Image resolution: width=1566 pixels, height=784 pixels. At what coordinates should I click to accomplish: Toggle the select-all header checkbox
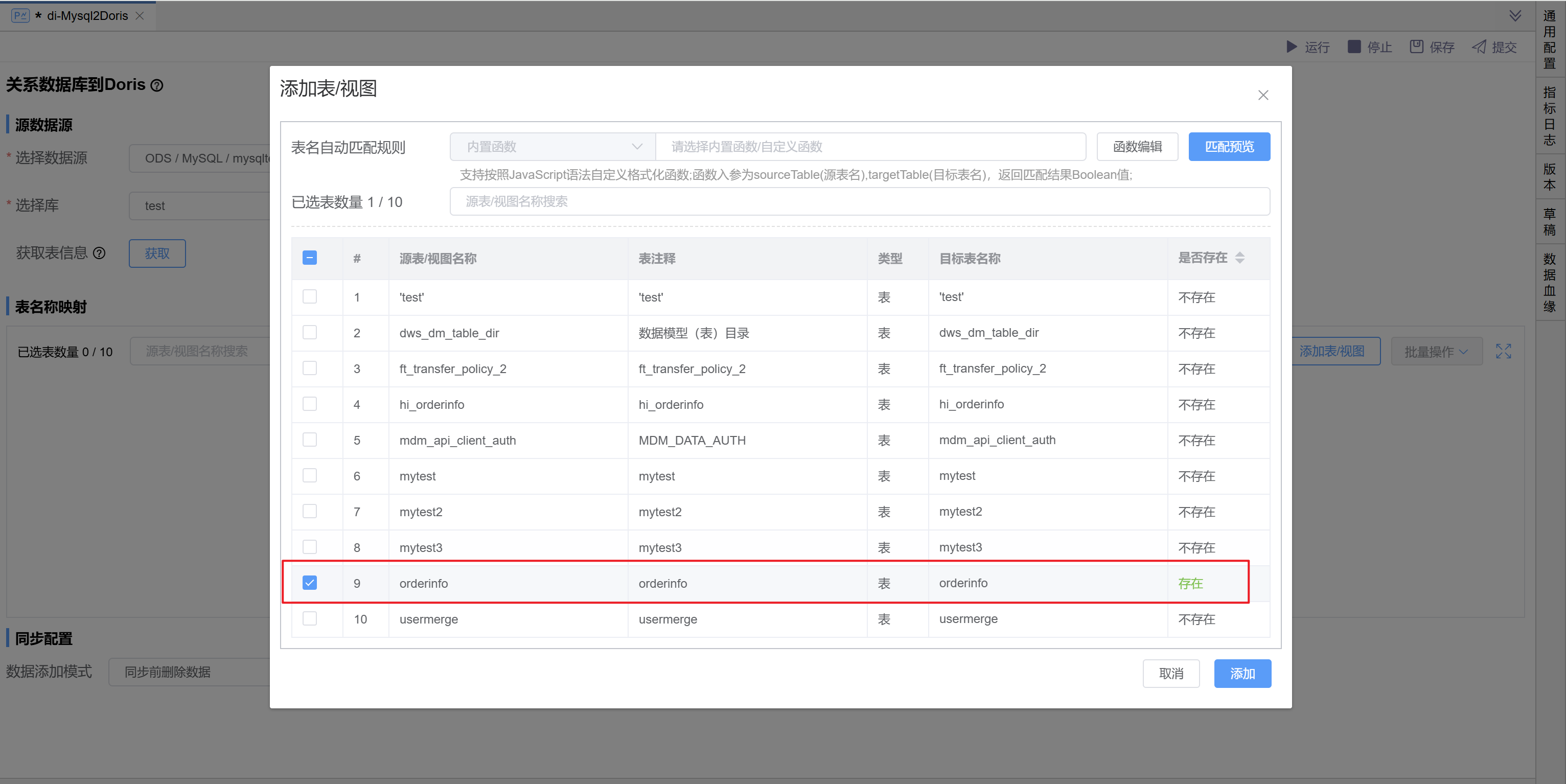tap(309, 258)
